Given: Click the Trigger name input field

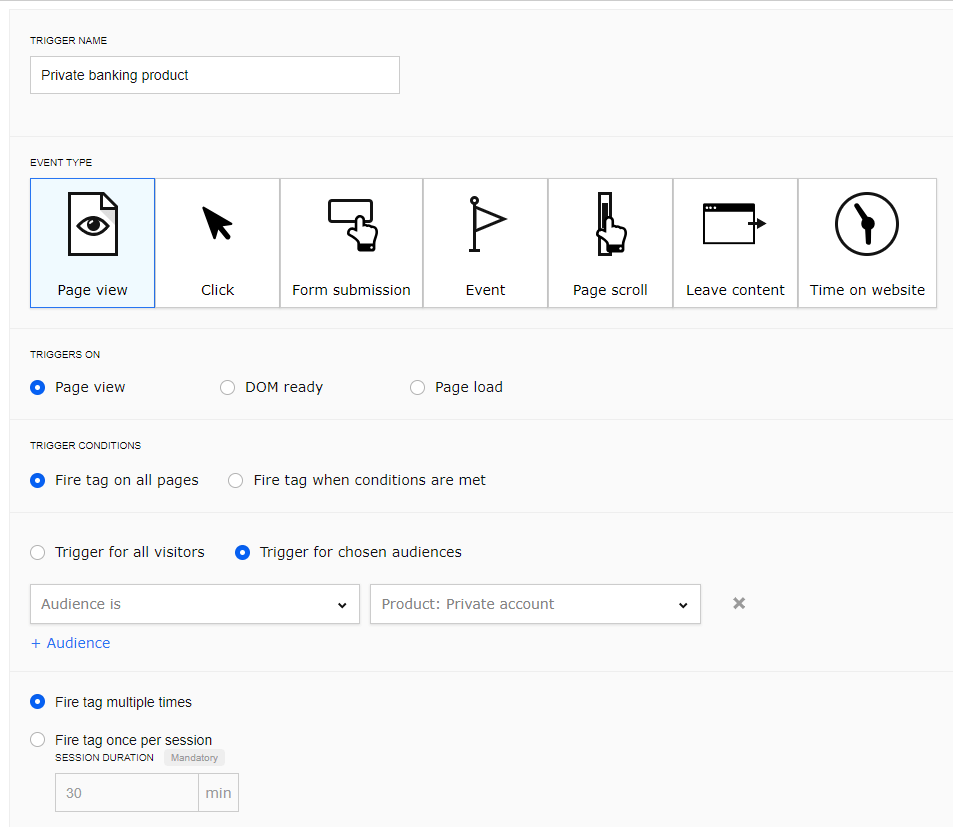Looking at the screenshot, I should [214, 75].
